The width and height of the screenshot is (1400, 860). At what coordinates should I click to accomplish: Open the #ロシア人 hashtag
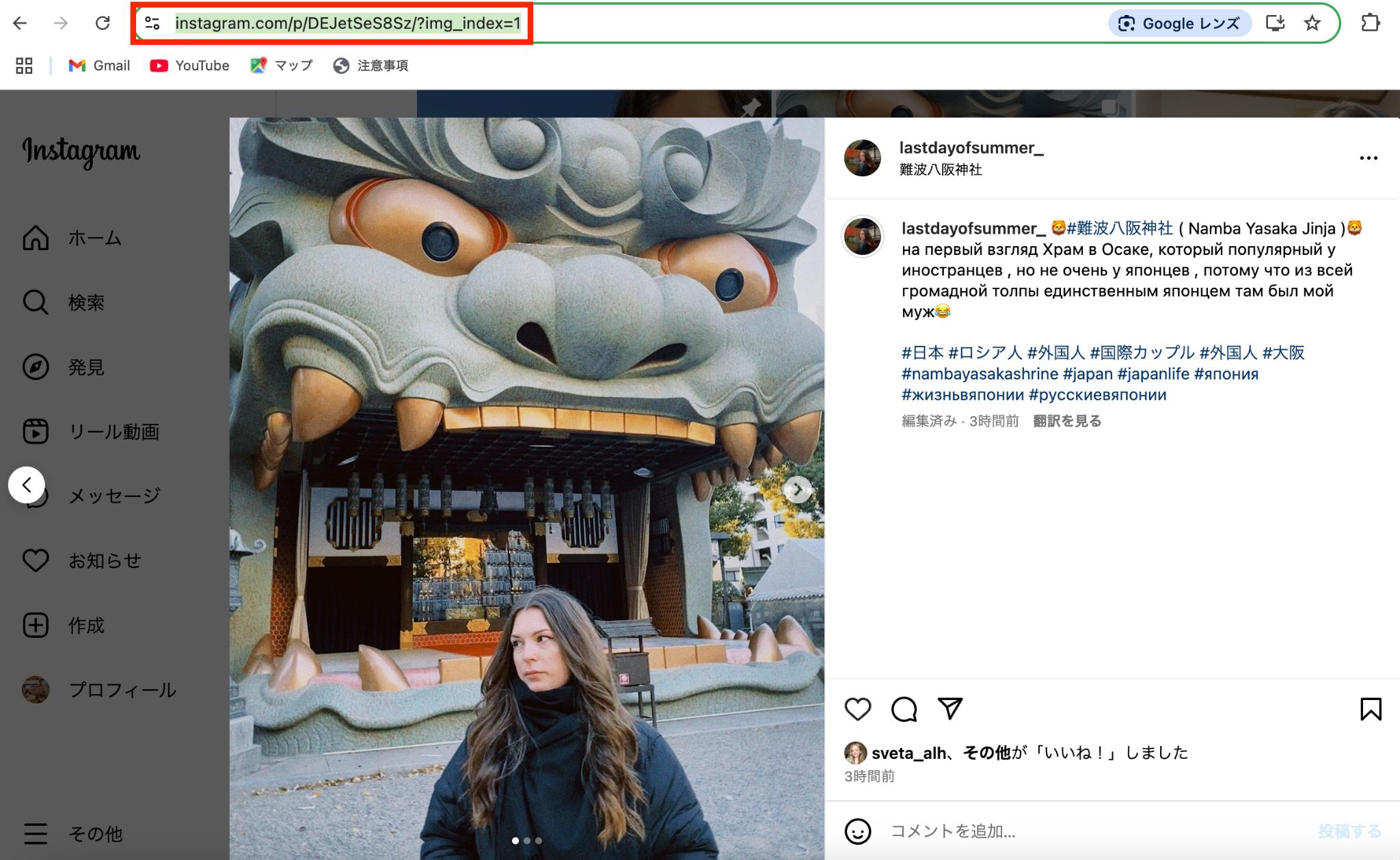(x=985, y=353)
